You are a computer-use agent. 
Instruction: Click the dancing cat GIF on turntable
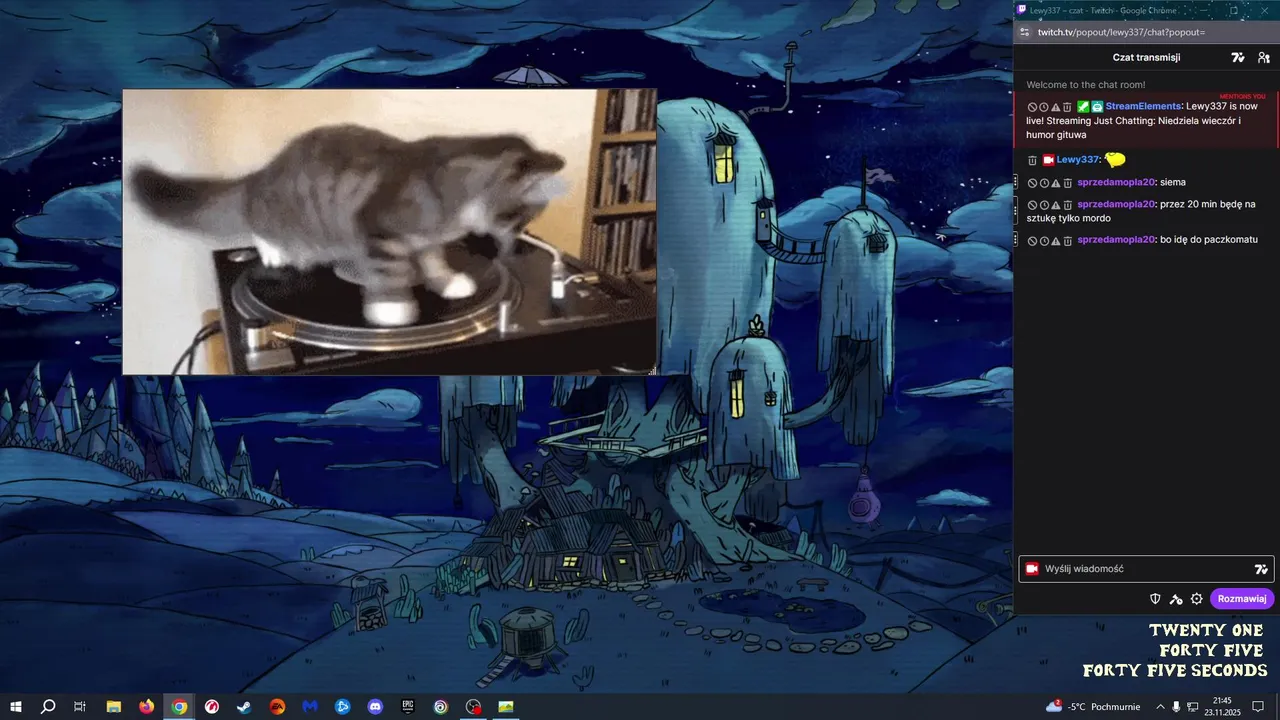pos(390,232)
